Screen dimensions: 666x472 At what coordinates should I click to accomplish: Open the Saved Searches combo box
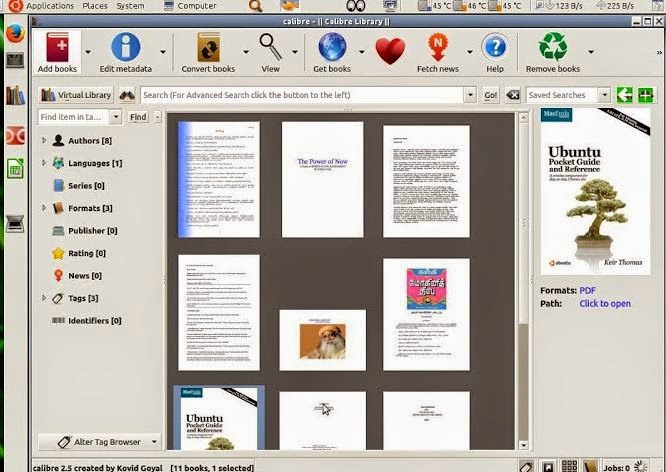click(x=568, y=95)
